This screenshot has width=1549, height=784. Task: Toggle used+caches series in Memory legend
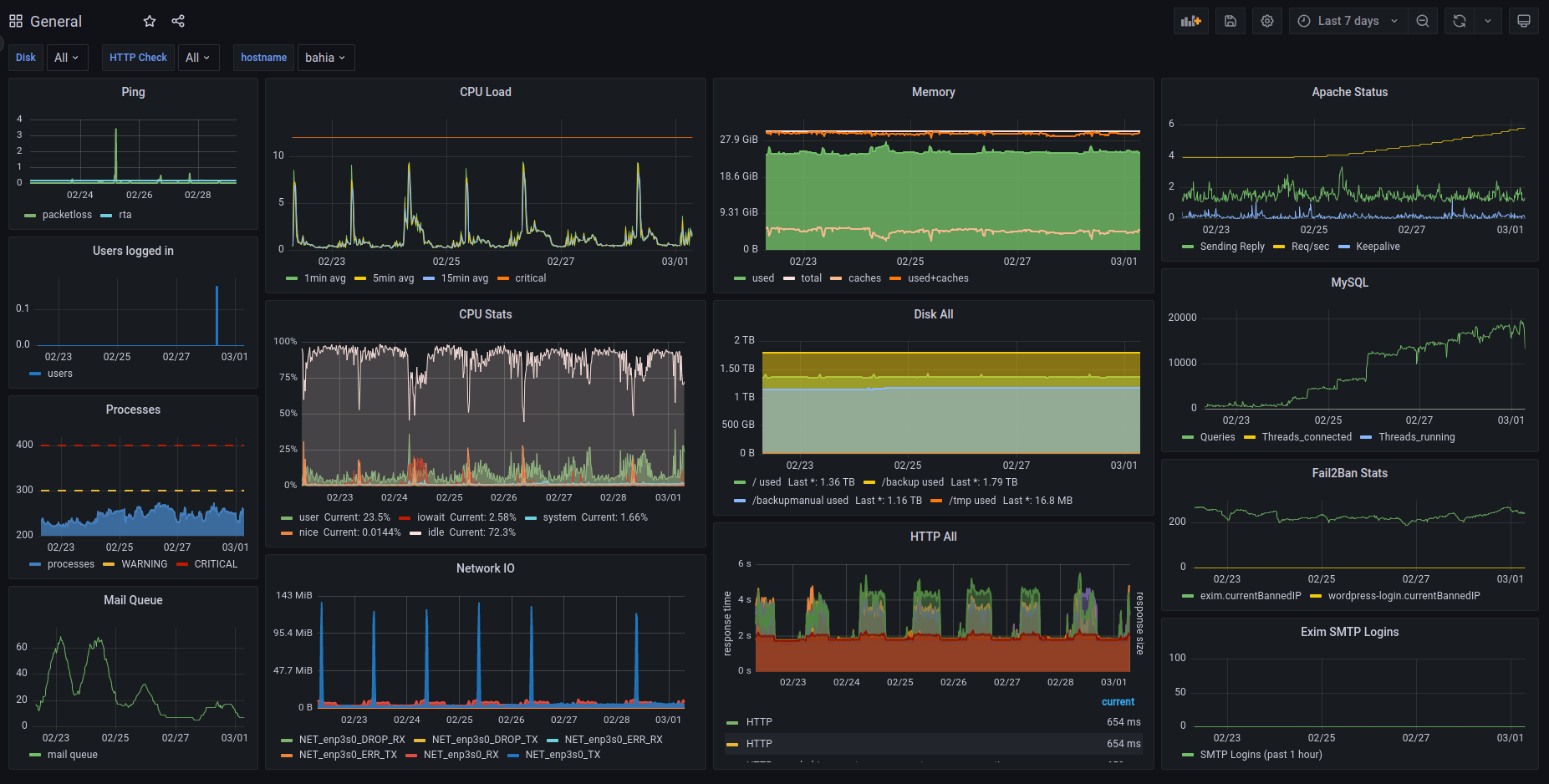938,278
